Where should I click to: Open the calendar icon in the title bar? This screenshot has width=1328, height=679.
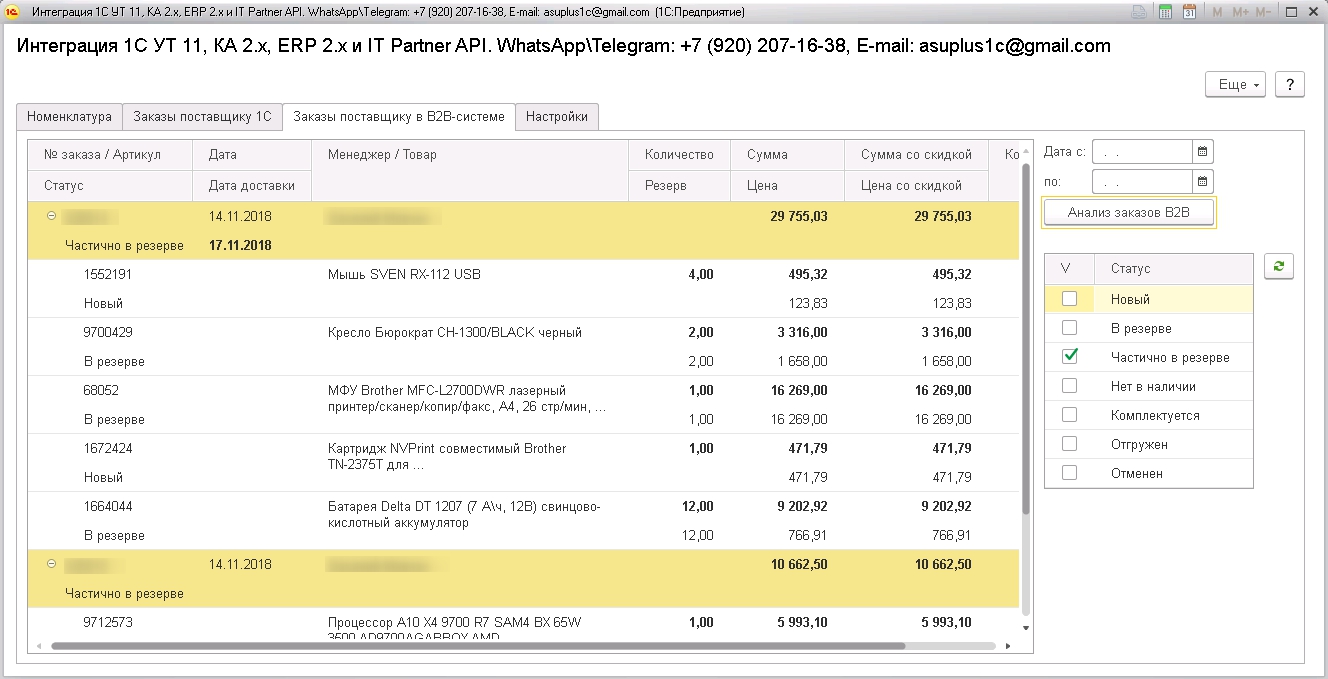(x=1189, y=11)
